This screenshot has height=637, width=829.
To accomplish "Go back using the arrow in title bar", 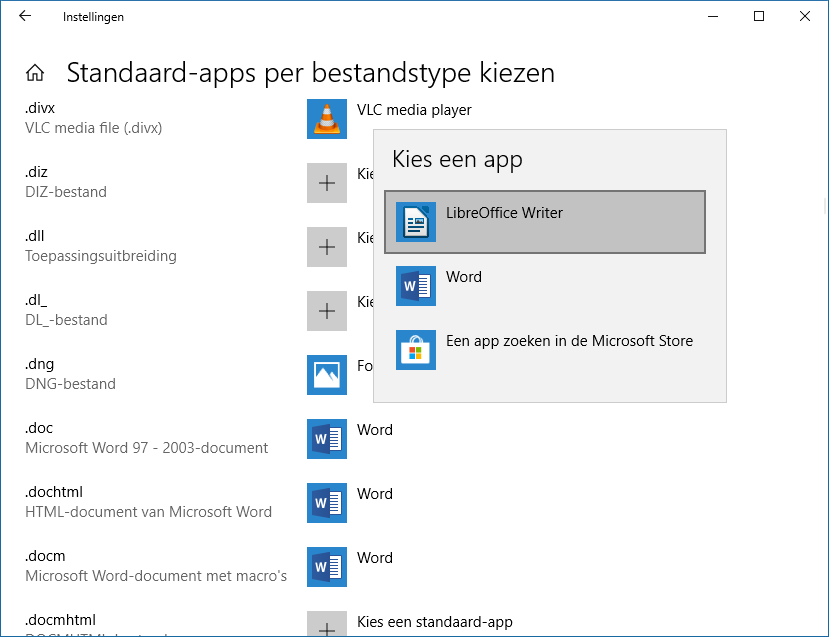I will [x=25, y=16].
